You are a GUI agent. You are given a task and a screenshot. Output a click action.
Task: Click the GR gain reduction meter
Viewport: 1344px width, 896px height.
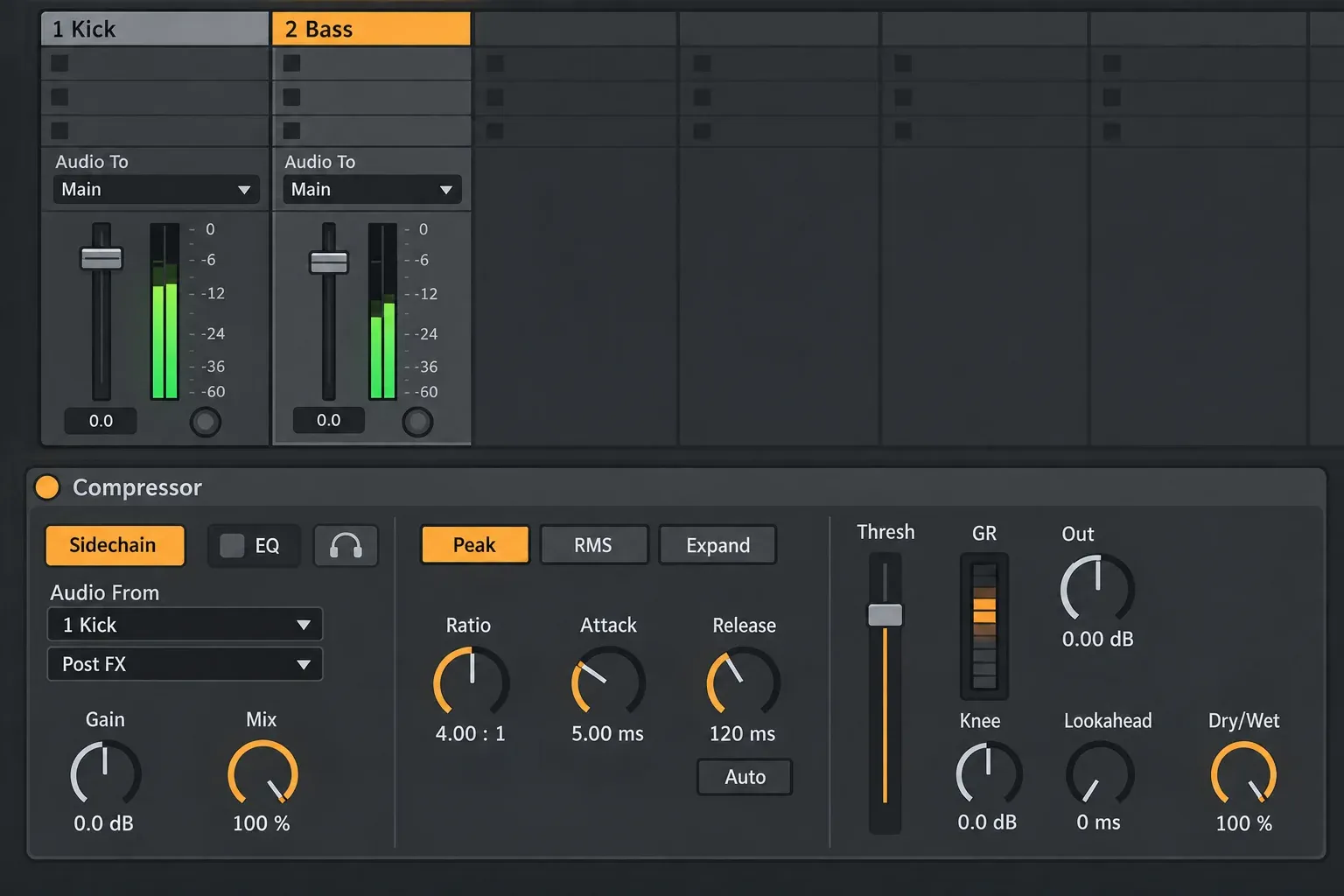(x=984, y=626)
